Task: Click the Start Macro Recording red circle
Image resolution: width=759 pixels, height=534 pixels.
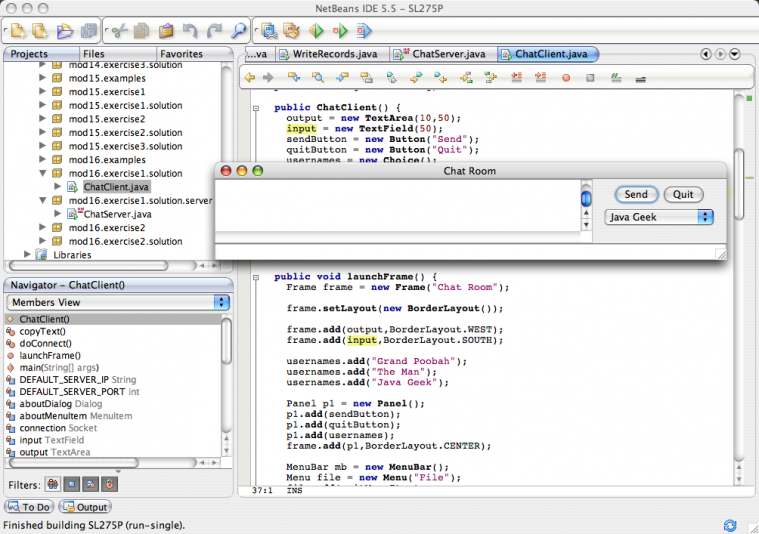Action: (x=566, y=78)
